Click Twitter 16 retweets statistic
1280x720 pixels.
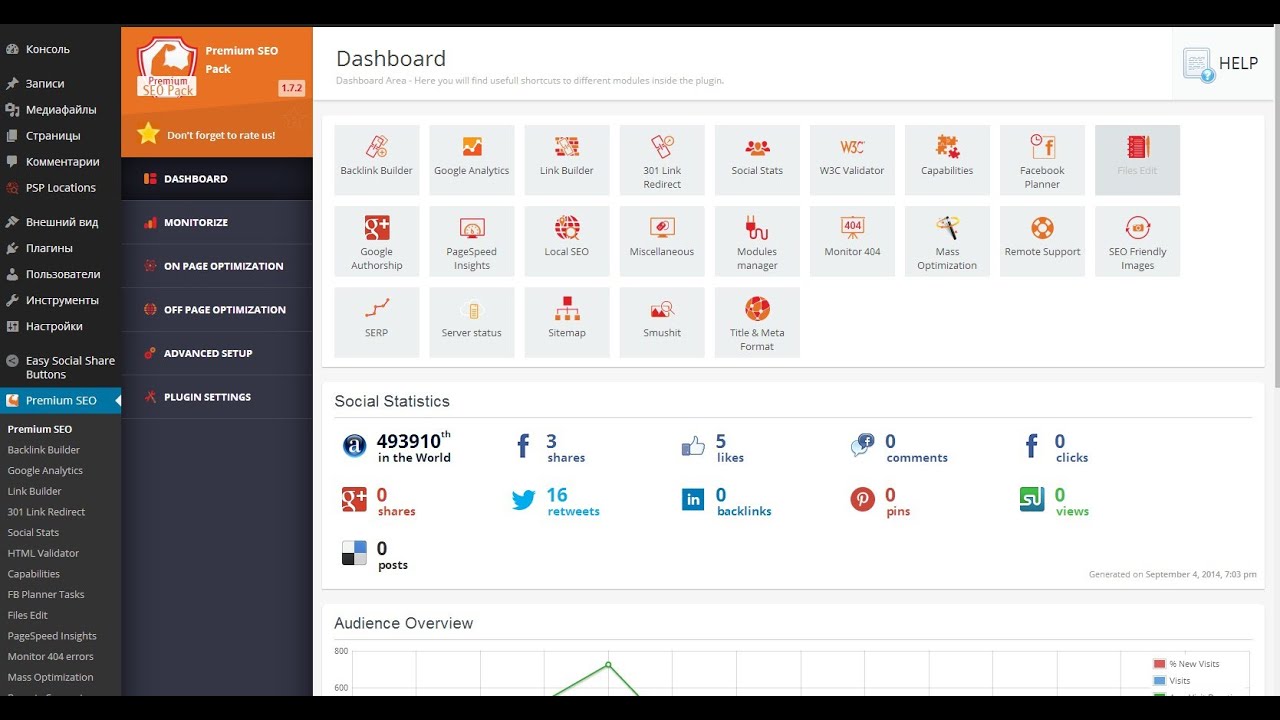pyautogui.click(x=556, y=501)
